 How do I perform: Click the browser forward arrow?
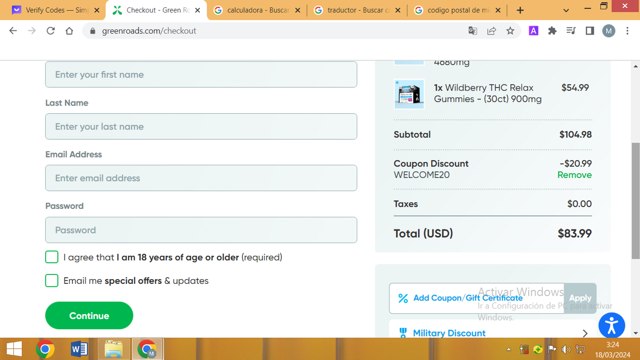[32, 31]
